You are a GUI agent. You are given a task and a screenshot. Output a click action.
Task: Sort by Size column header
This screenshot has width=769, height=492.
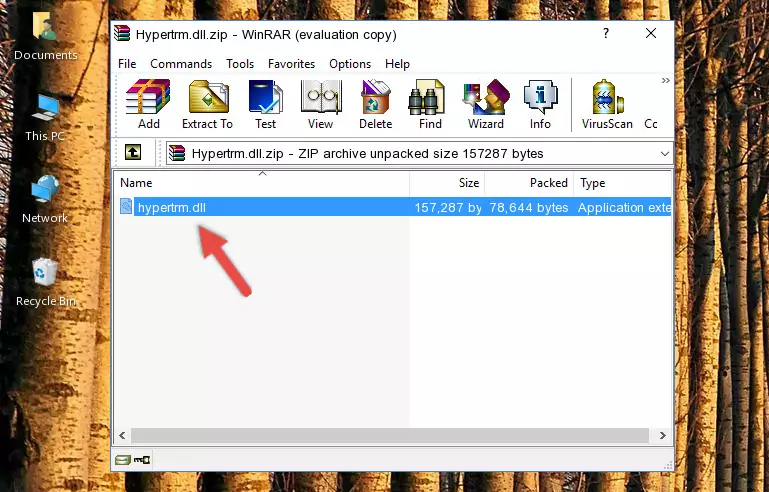click(447, 183)
